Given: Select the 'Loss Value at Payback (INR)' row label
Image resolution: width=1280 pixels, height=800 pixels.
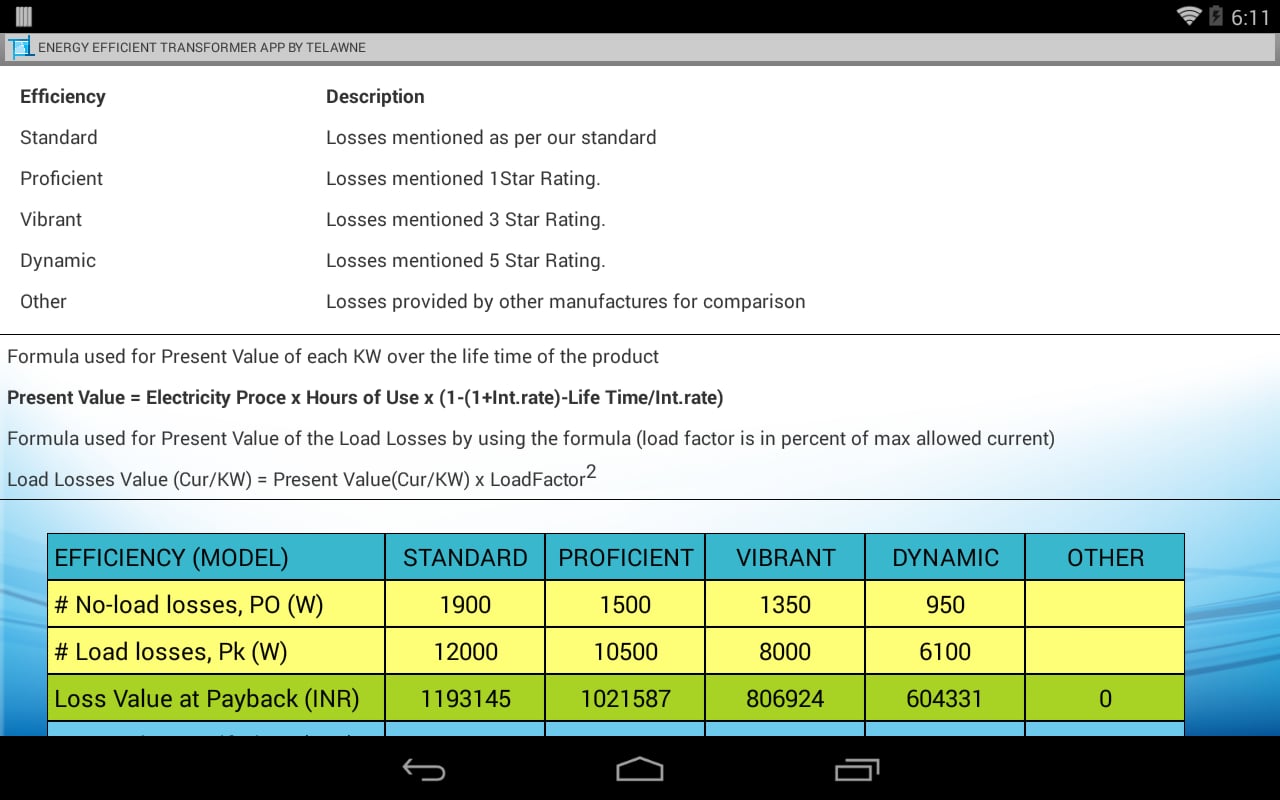Looking at the screenshot, I should tap(216, 698).
